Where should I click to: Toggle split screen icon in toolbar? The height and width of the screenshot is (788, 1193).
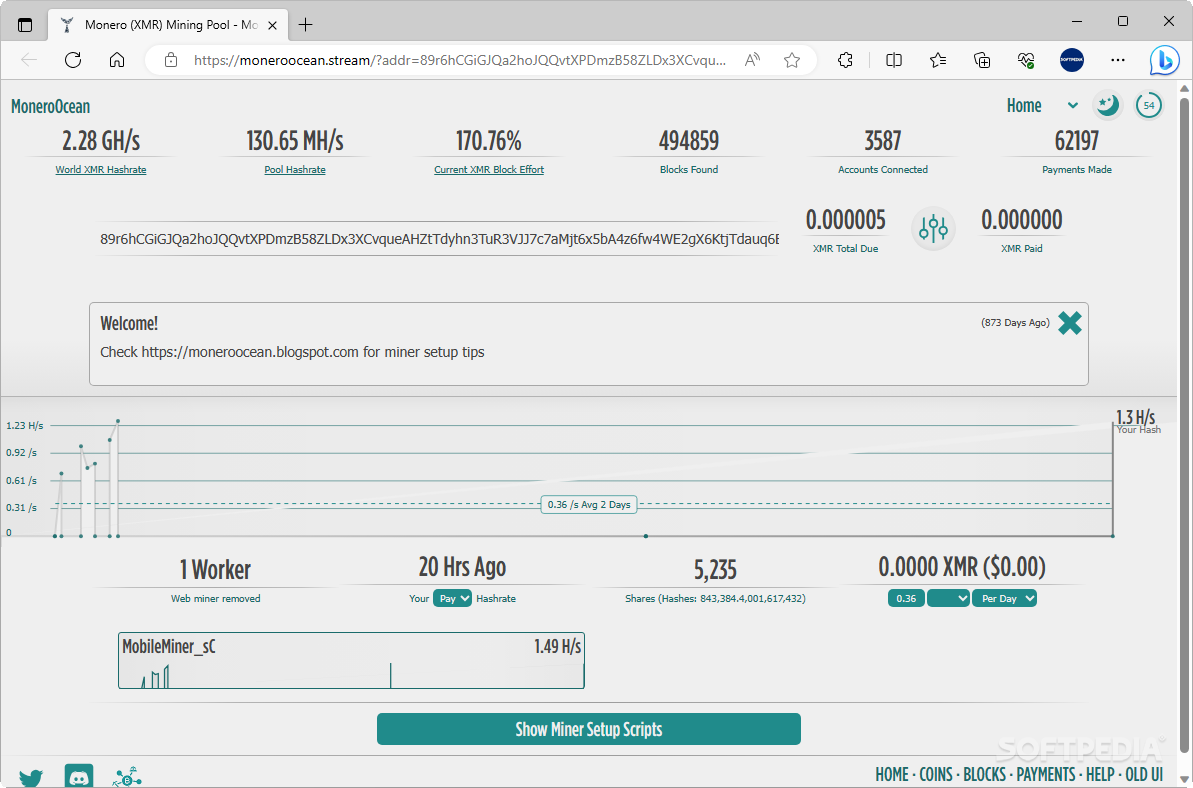click(894, 60)
